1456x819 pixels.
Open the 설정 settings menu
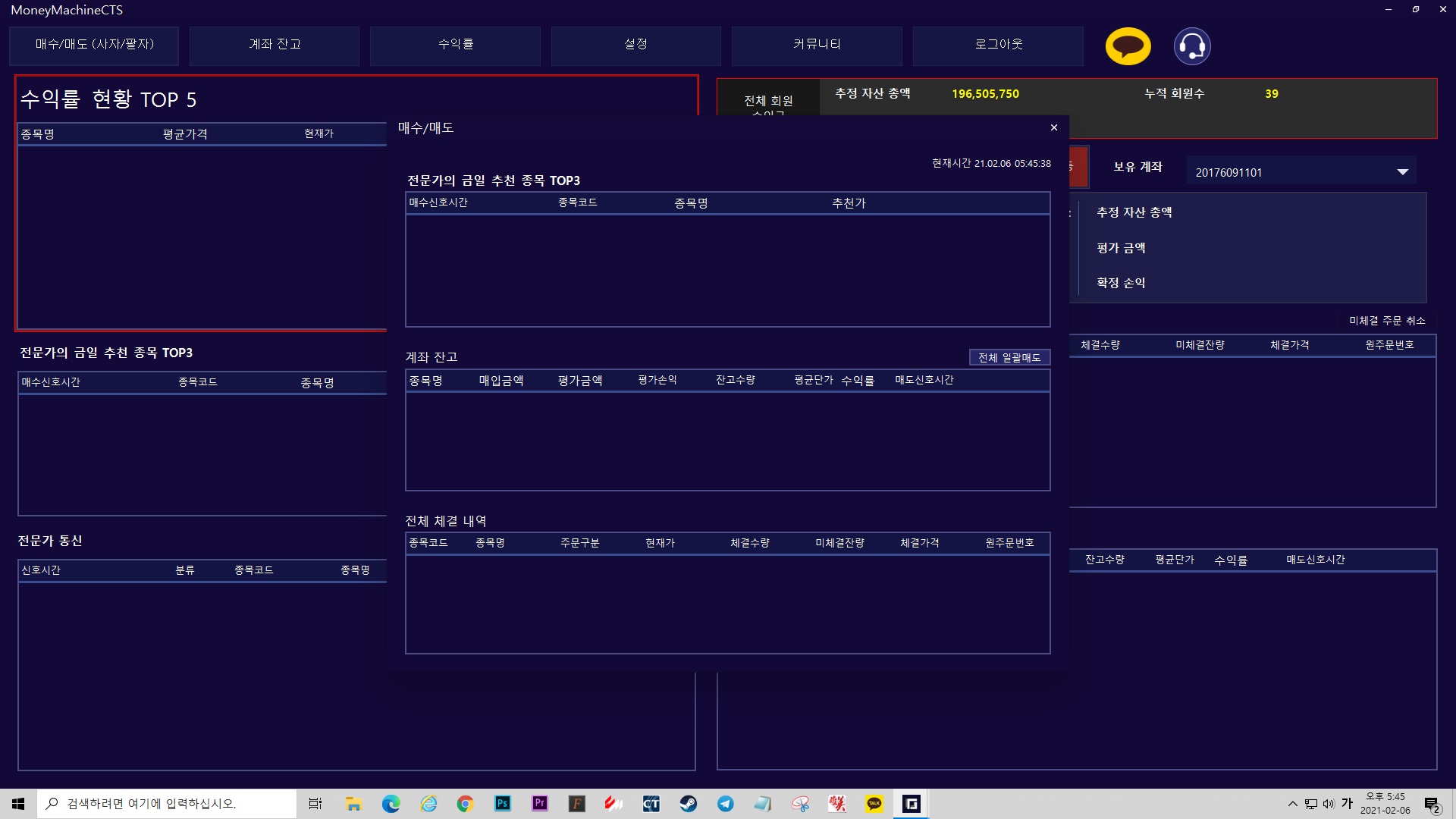pyautogui.click(x=635, y=45)
